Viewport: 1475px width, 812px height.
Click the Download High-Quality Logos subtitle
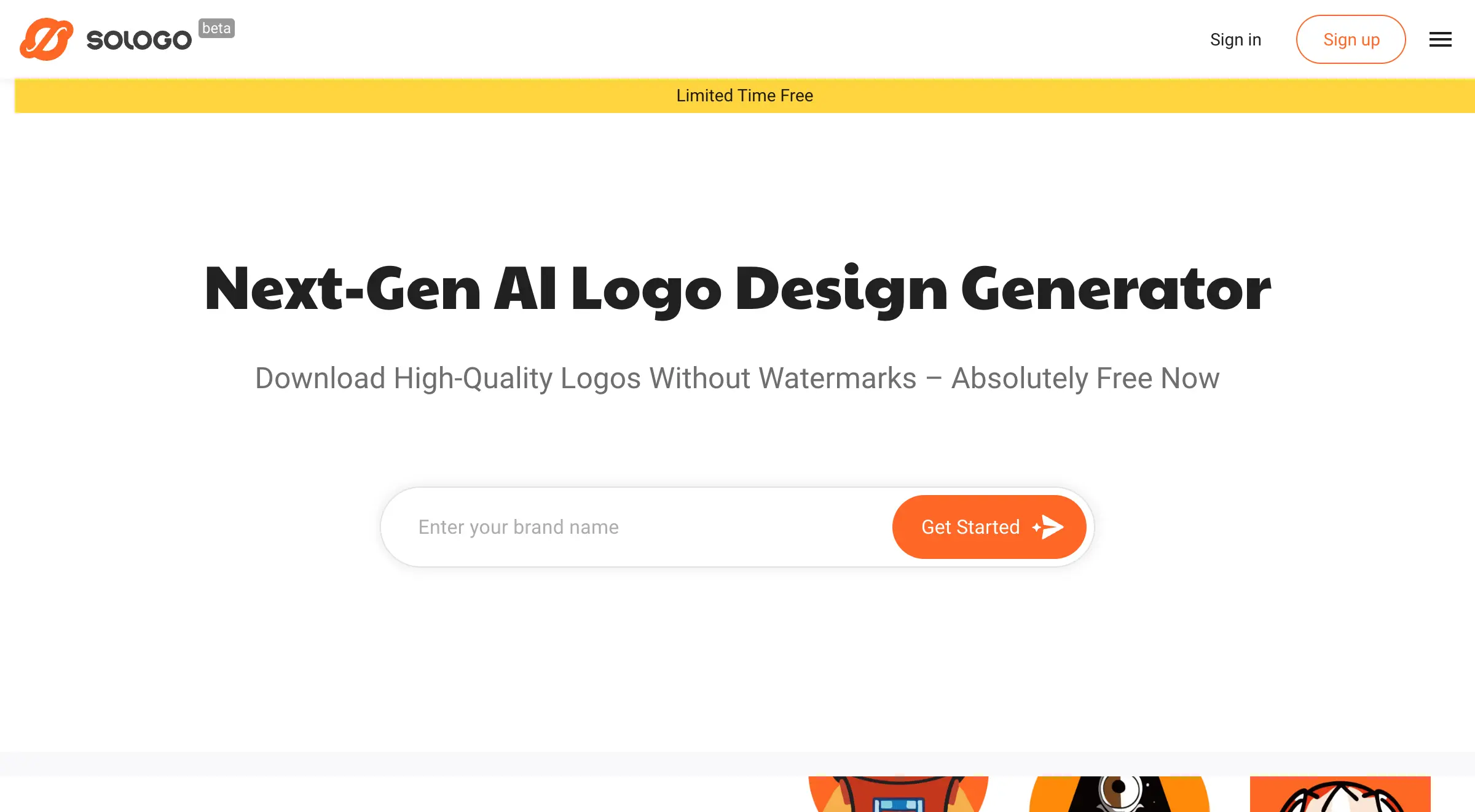pyautogui.click(x=737, y=378)
